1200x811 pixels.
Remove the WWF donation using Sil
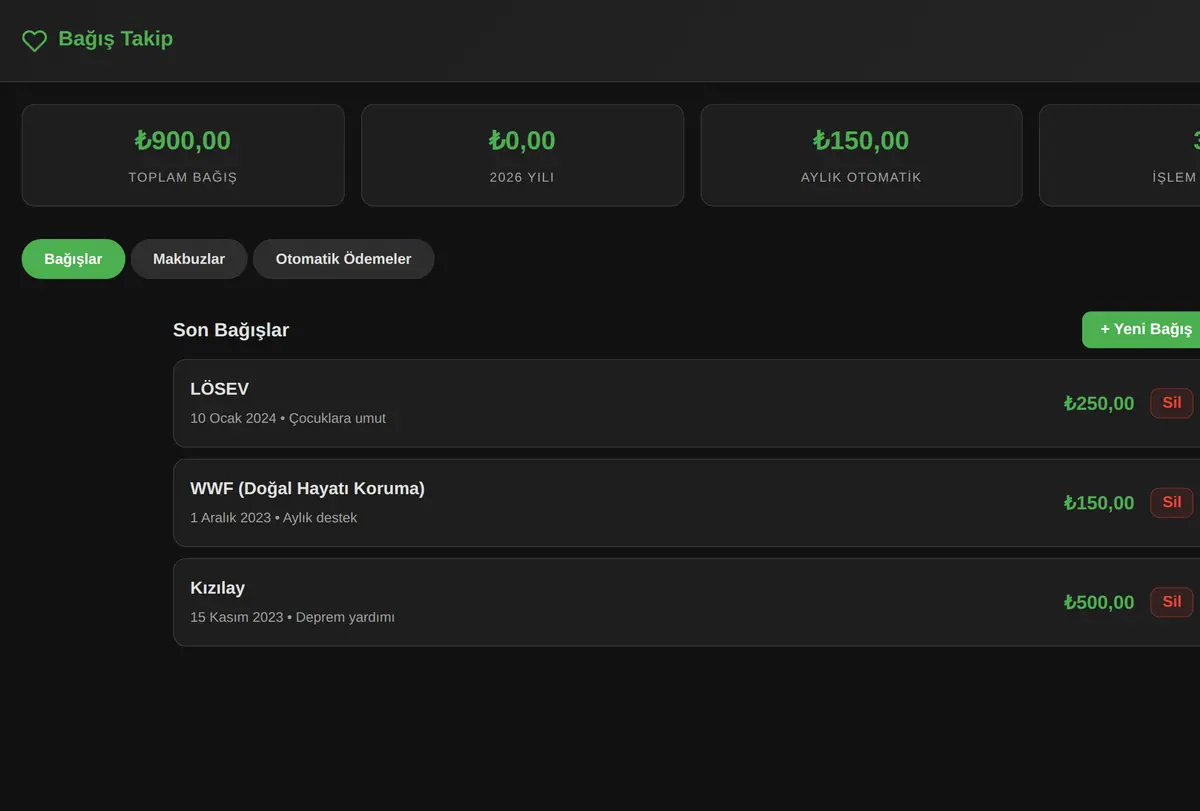tap(1171, 502)
